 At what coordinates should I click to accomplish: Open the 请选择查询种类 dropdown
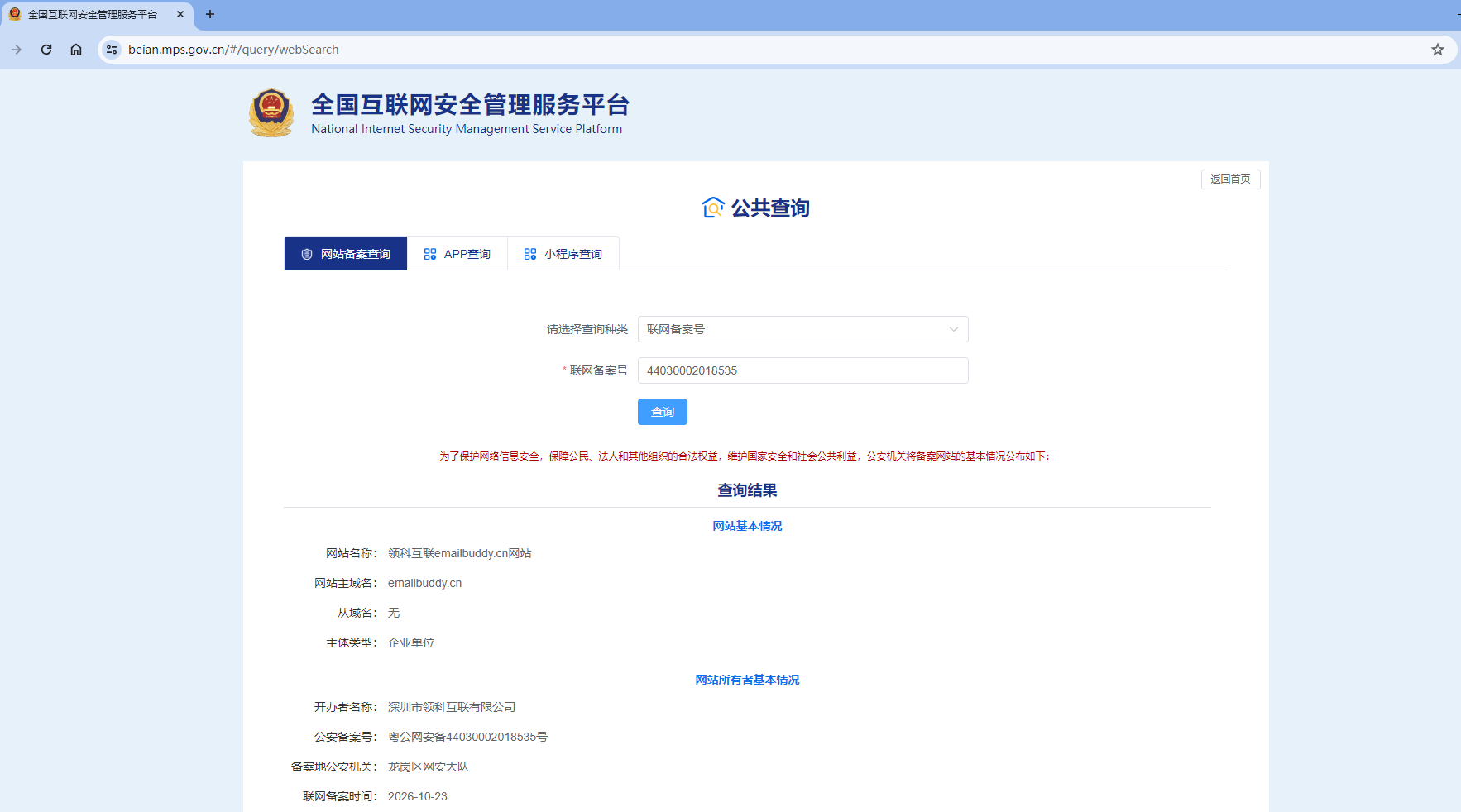pyautogui.click(x=802, y=329)
